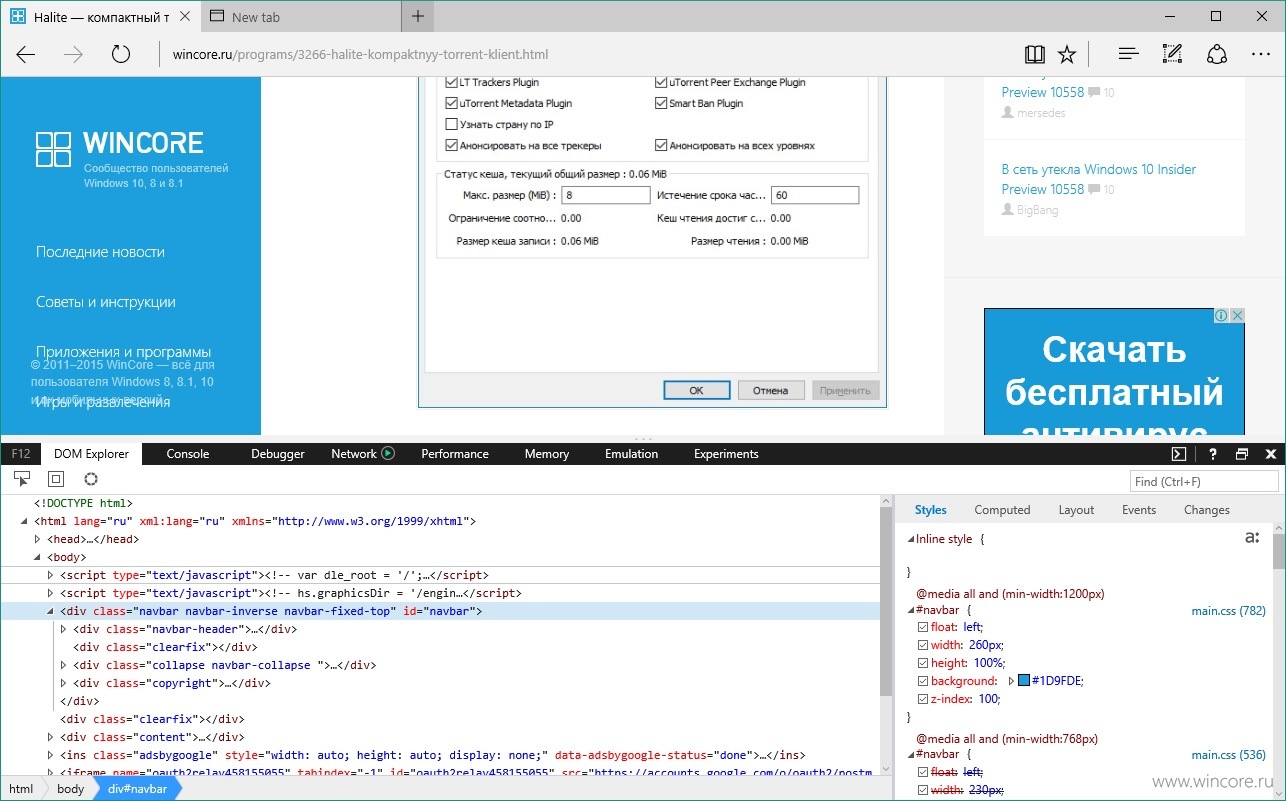Click the Network profiling play icon
The height and width of the screenshot is (801, 1286).
click(x=388, y=453)
